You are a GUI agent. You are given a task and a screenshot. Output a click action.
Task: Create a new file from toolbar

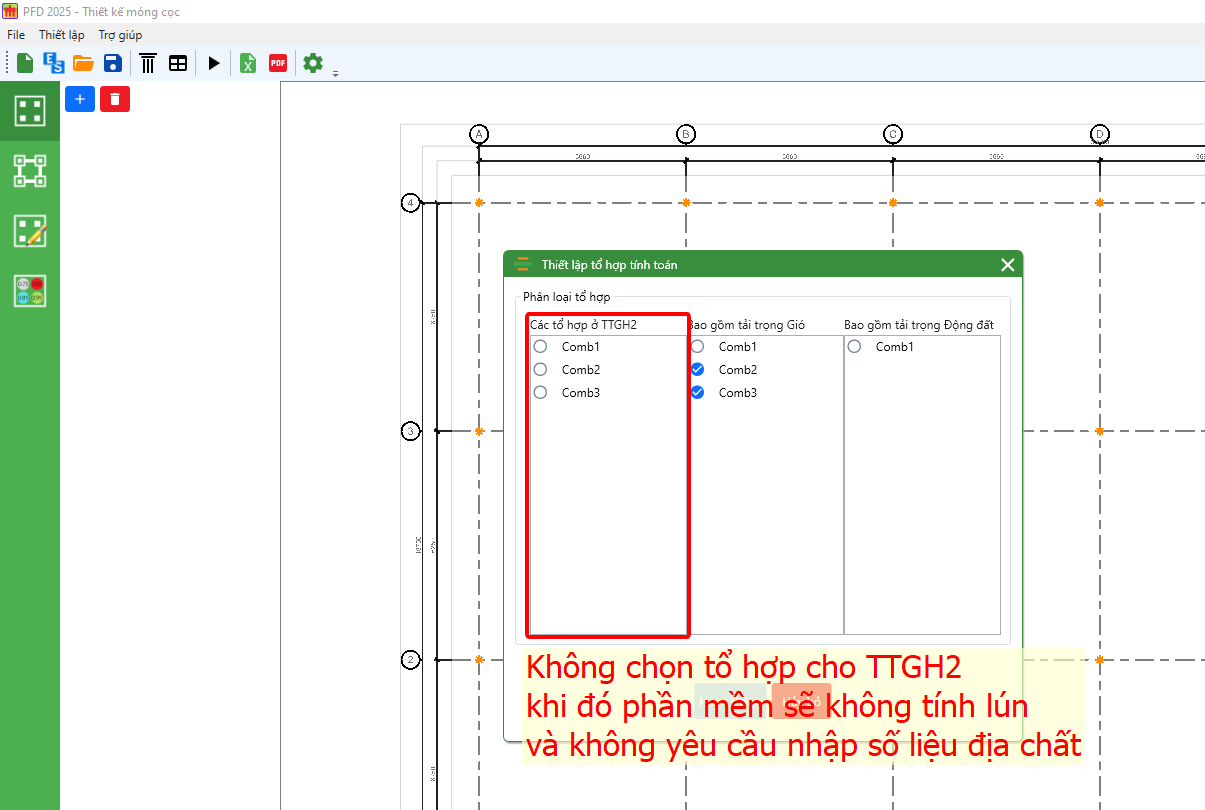pyautogui.click(x=25, y=63)
